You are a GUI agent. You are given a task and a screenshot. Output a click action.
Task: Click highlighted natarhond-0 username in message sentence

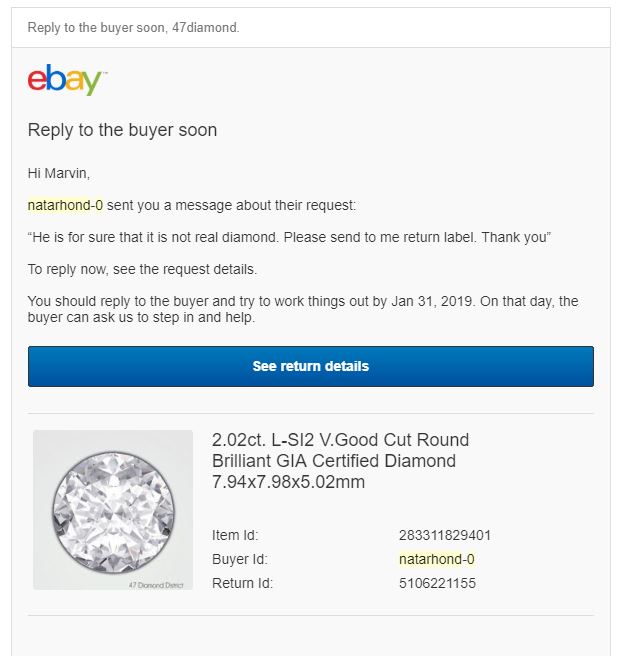click(x=65, y=206)
